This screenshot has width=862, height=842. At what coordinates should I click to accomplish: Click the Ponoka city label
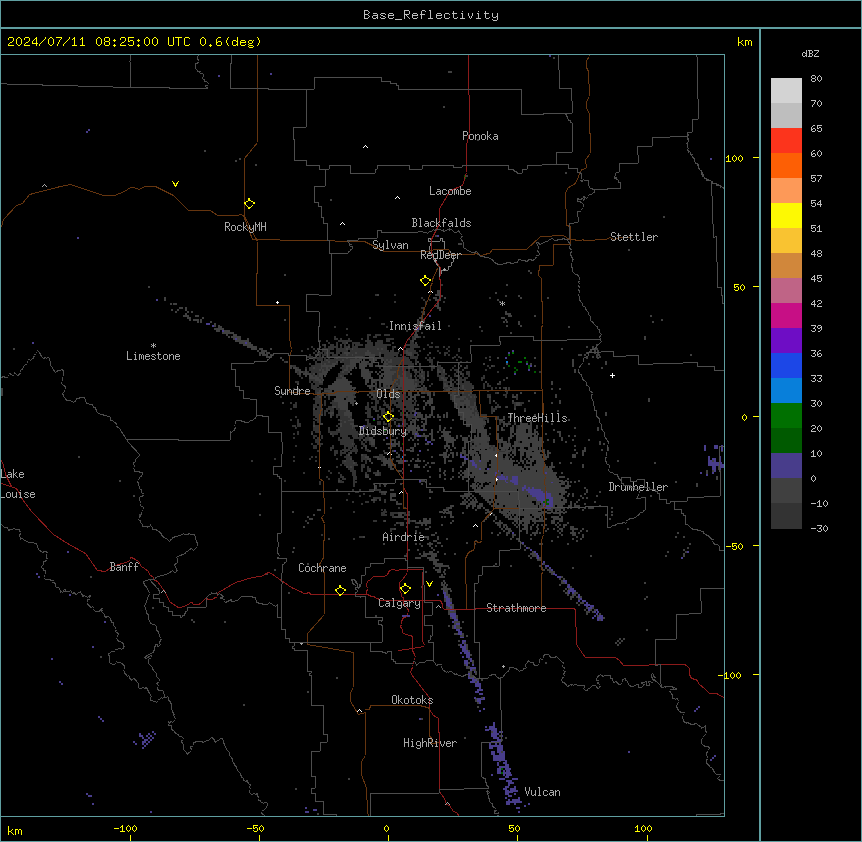coord(480,136)
